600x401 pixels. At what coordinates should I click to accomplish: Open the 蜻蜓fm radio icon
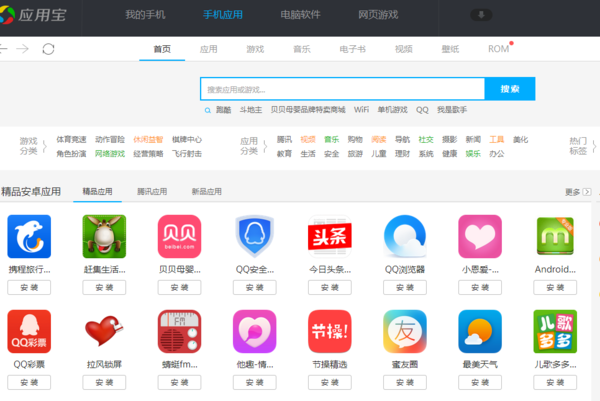tap(179, 331)
